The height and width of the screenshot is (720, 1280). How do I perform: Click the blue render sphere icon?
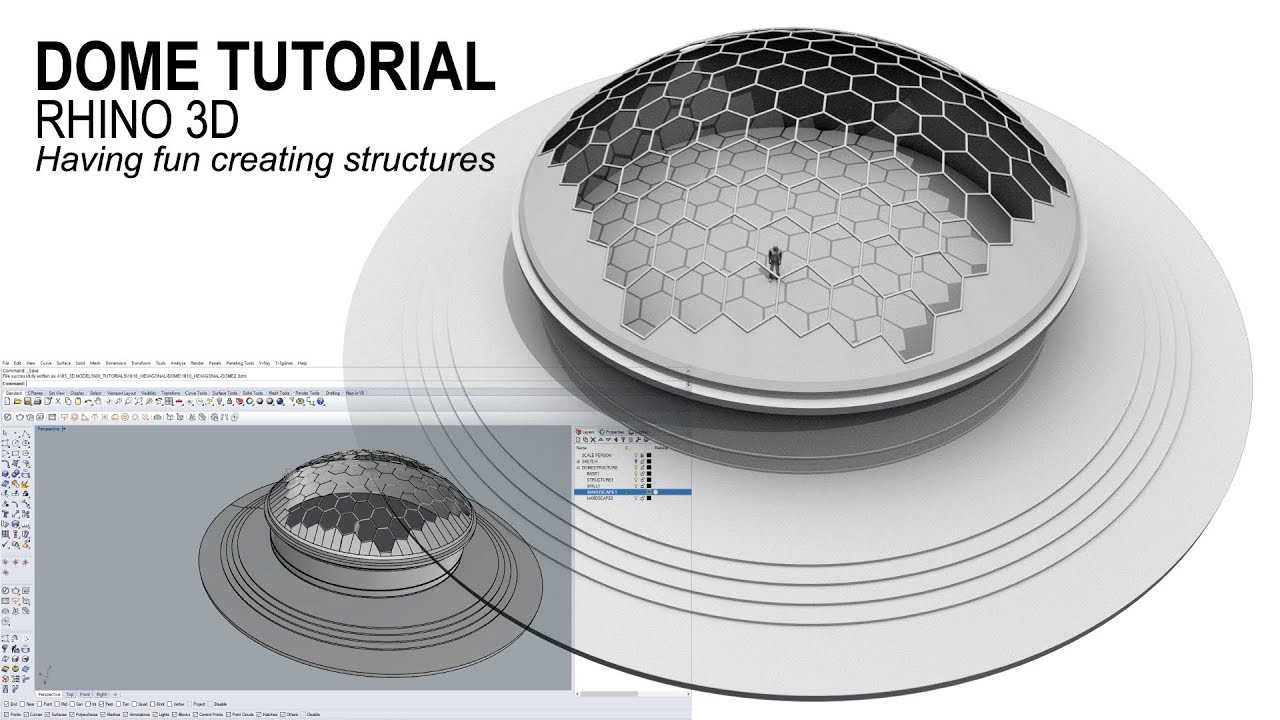tap(279, 401)
